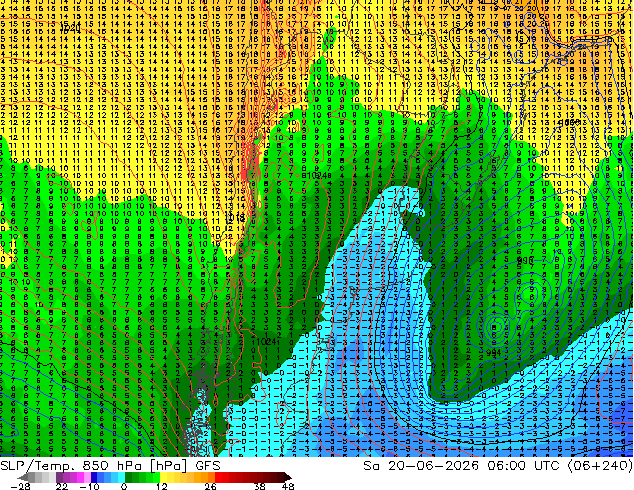This screenshot has height=490, width=634.
Task: Click the '-10' value on the temperature scale
Action: tap(89, 486)
